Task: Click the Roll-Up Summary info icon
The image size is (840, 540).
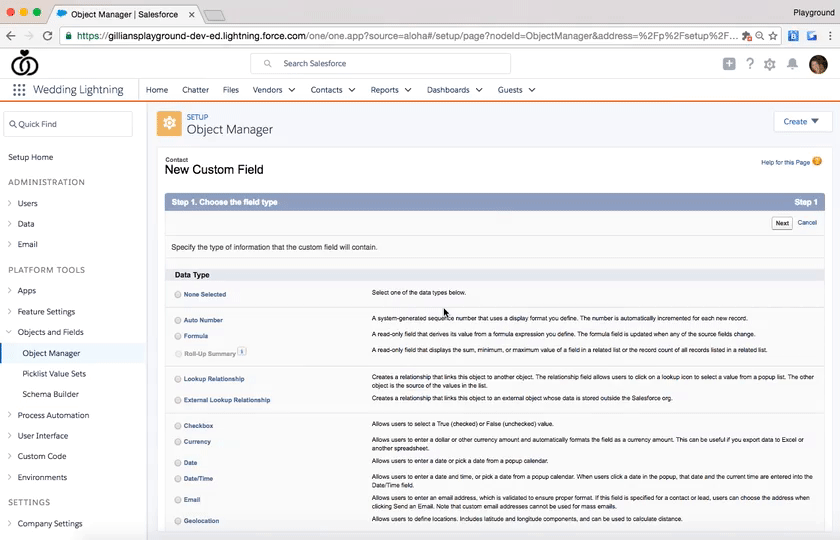Action: (242, 352)
